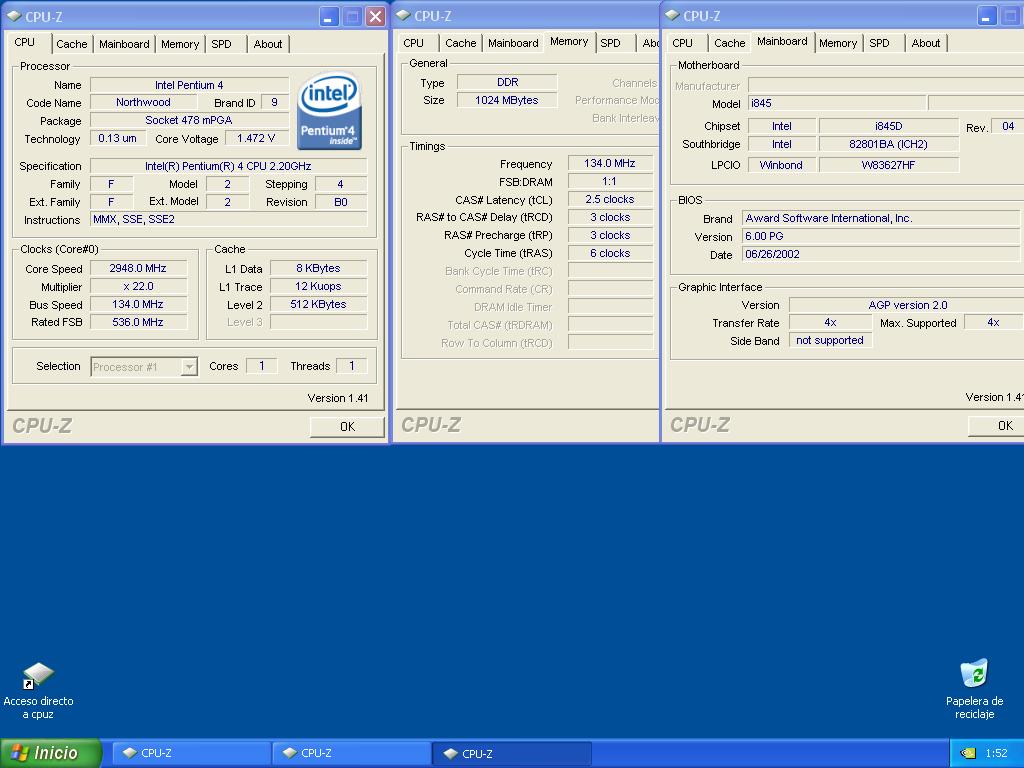1024x768 pixels.
Task: Minimize the right CPU-Z window
Action: pos(987,16)
